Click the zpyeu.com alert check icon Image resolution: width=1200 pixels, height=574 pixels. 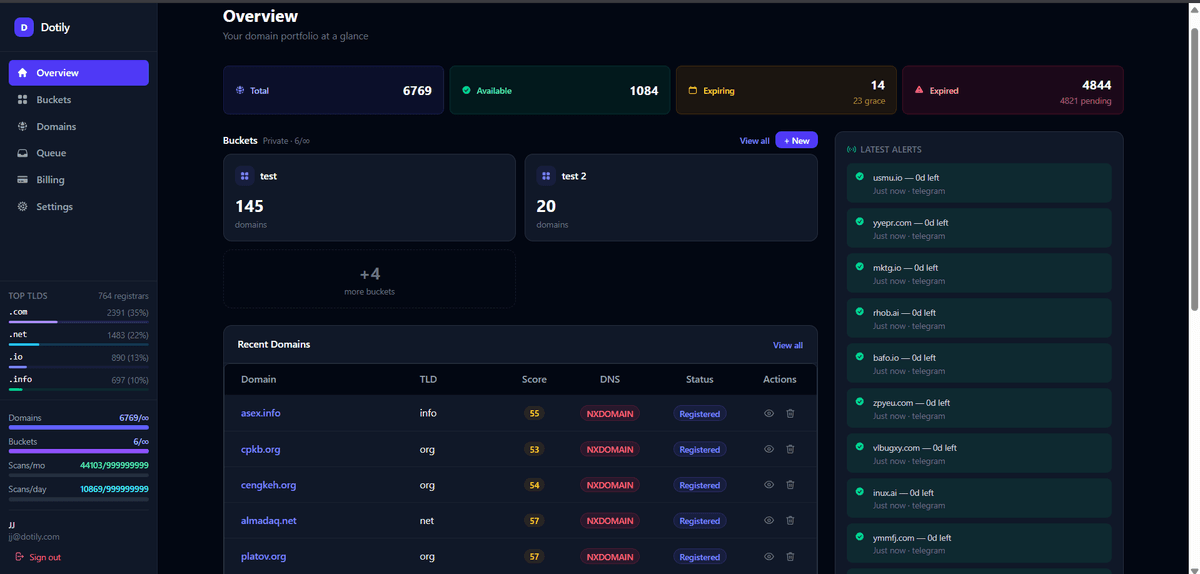click(859, 402)
